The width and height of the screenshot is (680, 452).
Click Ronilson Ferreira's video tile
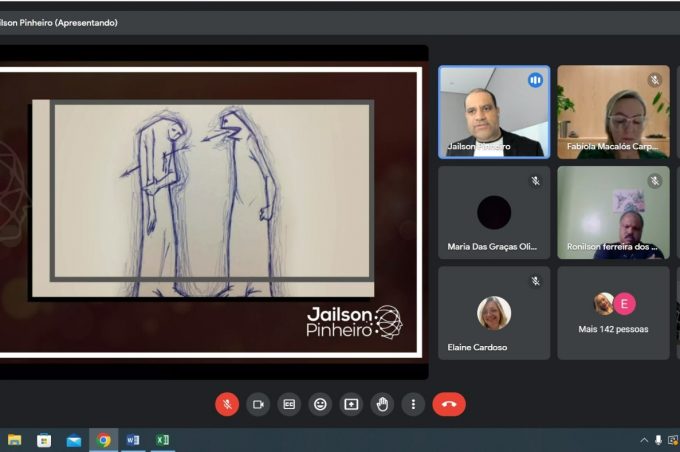613,212
